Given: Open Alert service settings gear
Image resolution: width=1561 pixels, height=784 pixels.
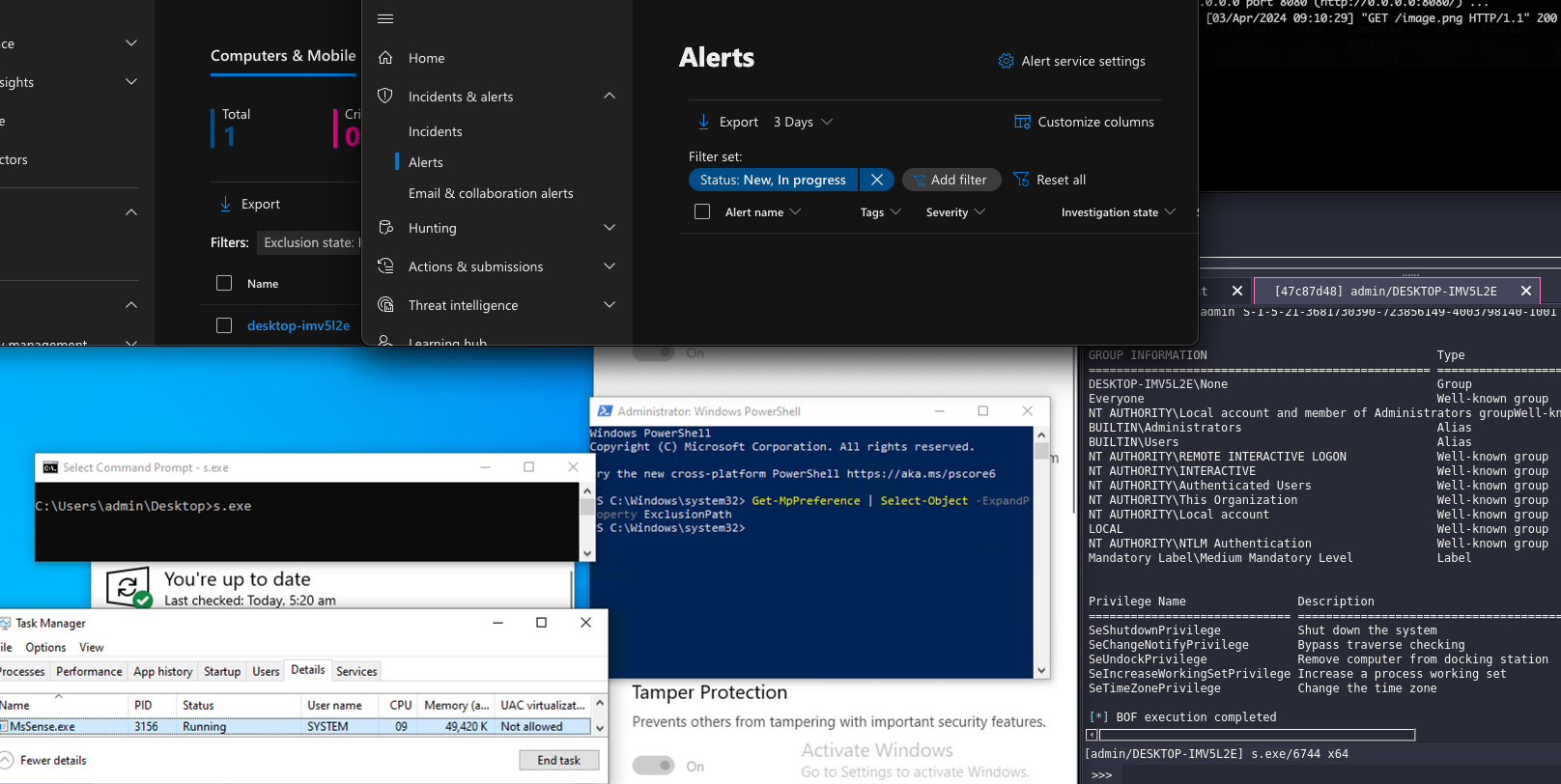Looking at the screenshot, I should 1006,61.
